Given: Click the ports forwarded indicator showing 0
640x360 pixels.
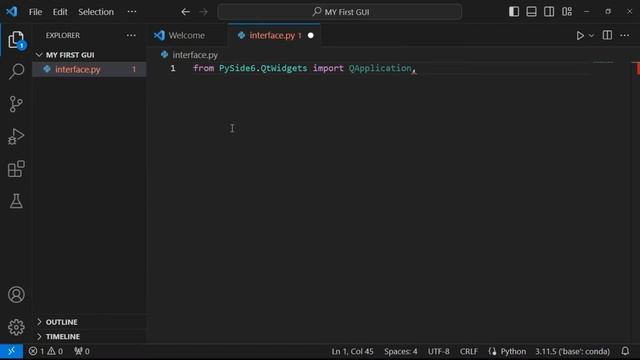Looking at the screenshot, I should pyautogui.click(x=82, y=351).
